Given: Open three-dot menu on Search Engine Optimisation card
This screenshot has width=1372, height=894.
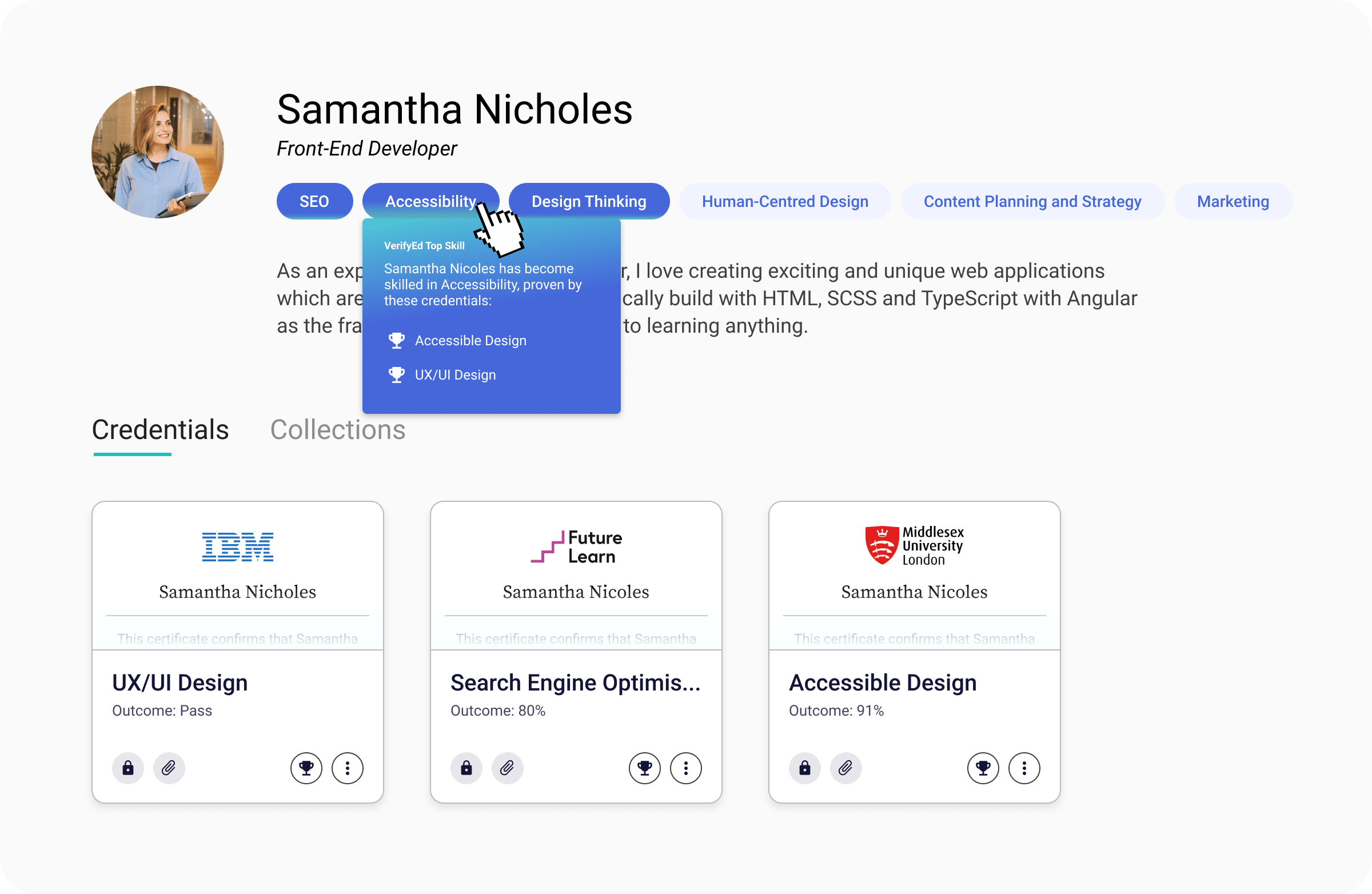Looking at the screenshot, I should [685, 768].
